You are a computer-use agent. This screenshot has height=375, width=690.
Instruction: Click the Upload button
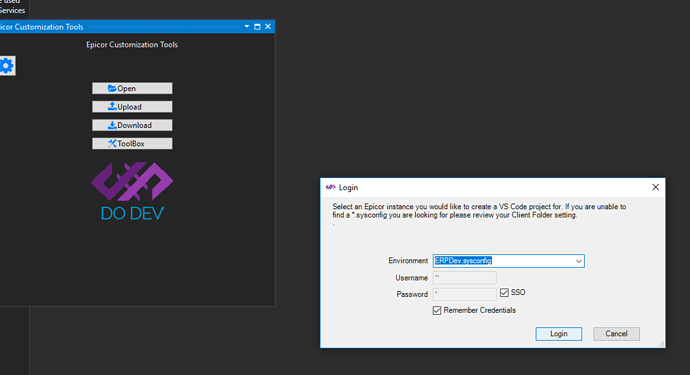[x=132, y=107]
